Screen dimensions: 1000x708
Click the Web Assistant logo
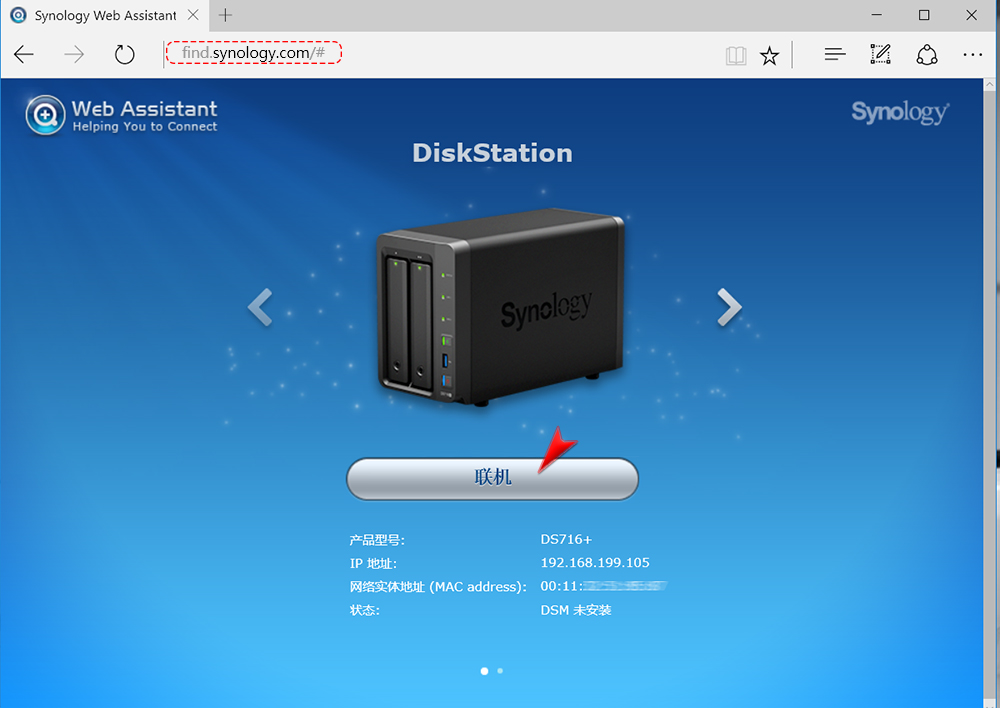tap(122, 115)
